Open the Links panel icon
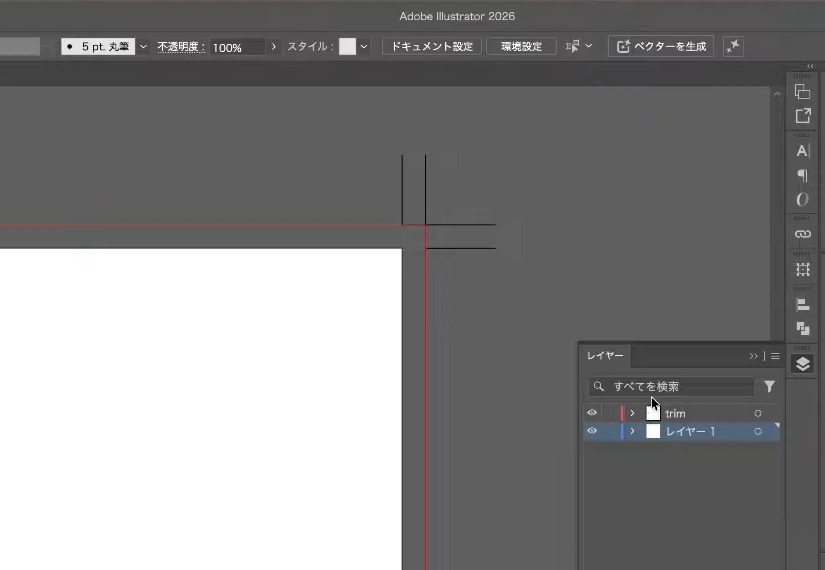 802,234
